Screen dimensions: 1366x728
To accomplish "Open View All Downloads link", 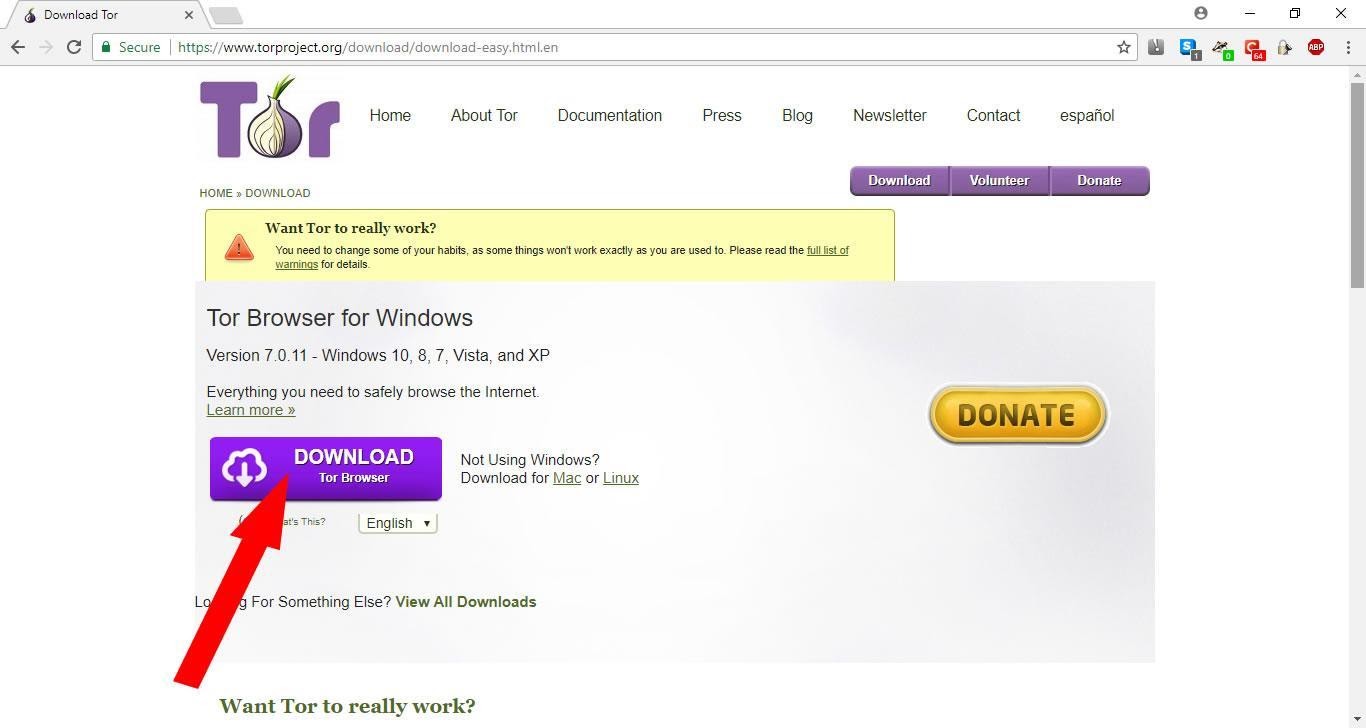I will (466, 602).
